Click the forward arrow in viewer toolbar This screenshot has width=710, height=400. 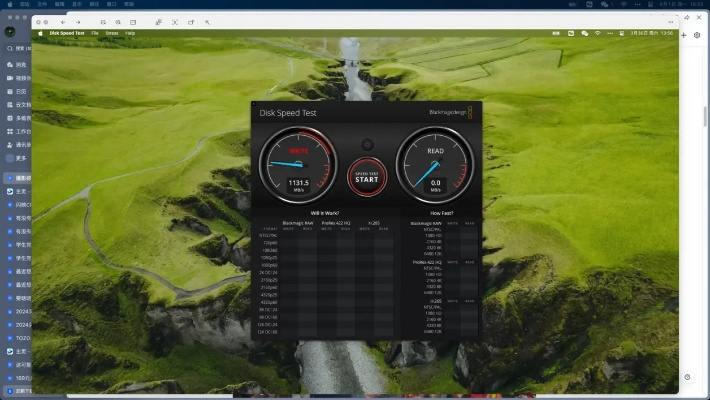pyautogui.click(x=78, y=21)
